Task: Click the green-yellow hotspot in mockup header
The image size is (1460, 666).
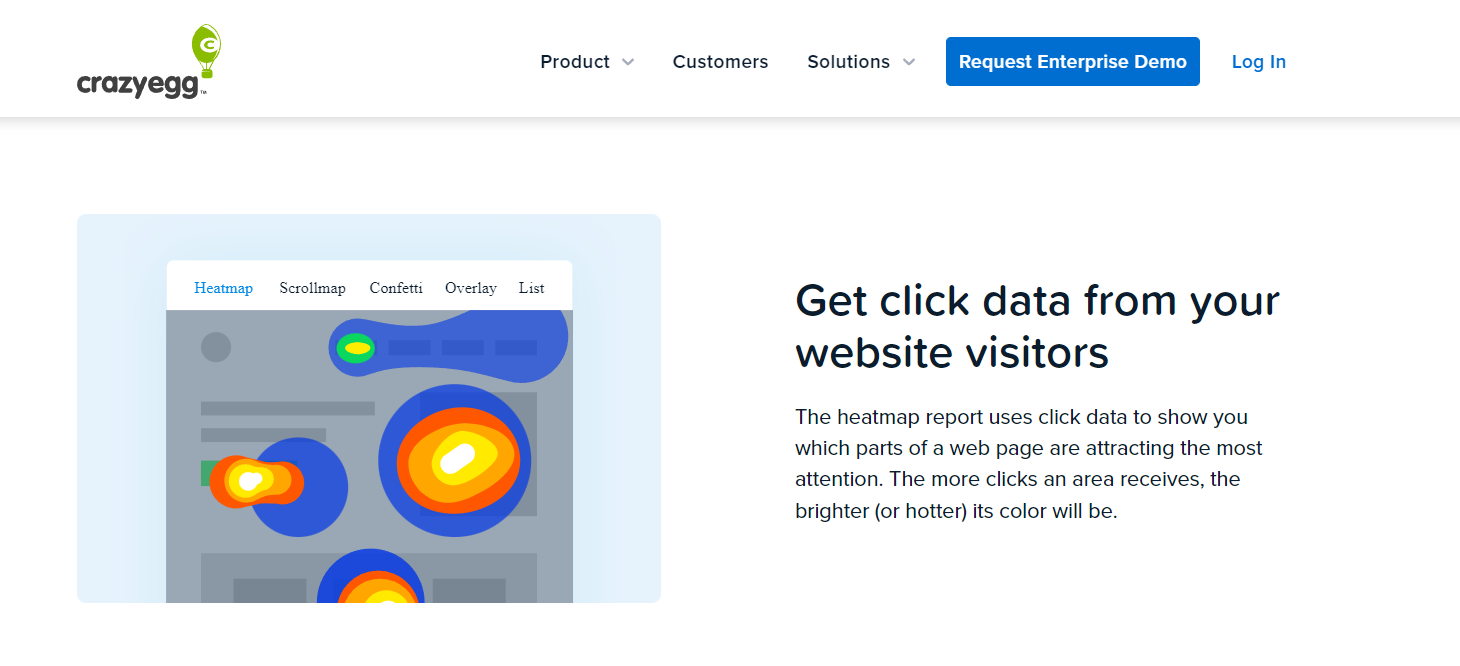Action: [356, 348]
